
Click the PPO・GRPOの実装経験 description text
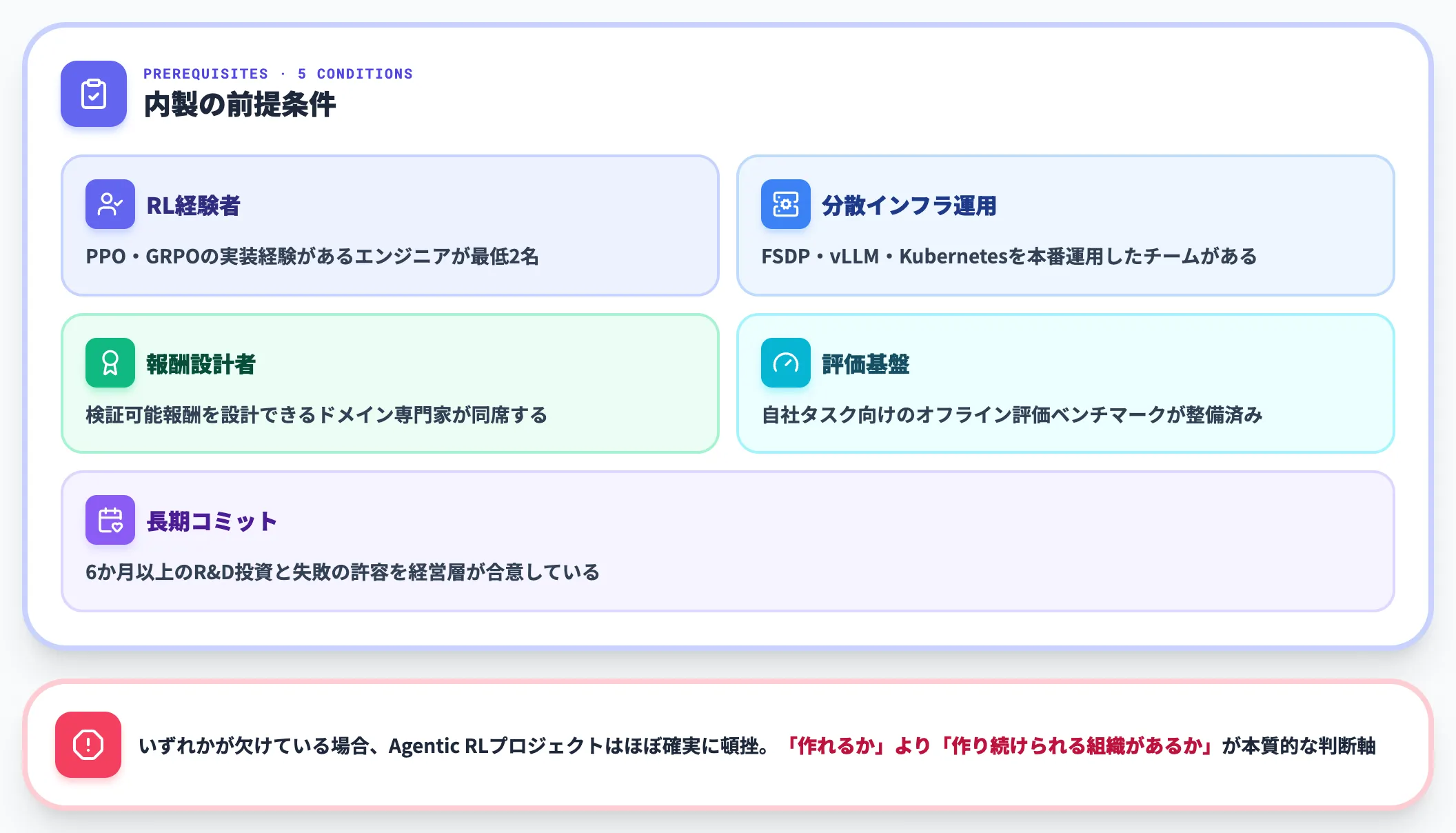click(x=312, y=257)
